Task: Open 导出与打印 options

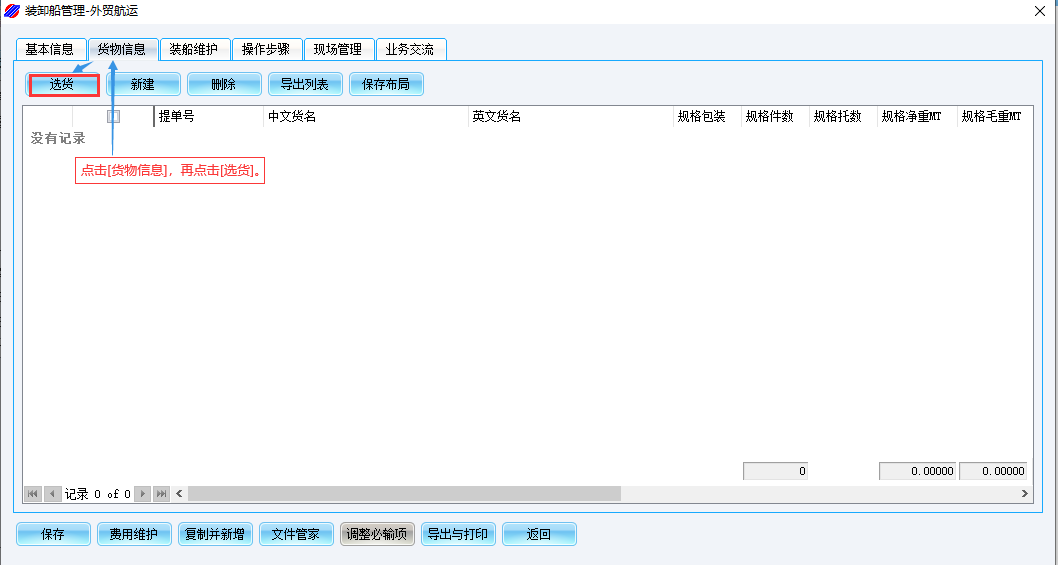Action: pyautogui.click(x=459, y=535)
